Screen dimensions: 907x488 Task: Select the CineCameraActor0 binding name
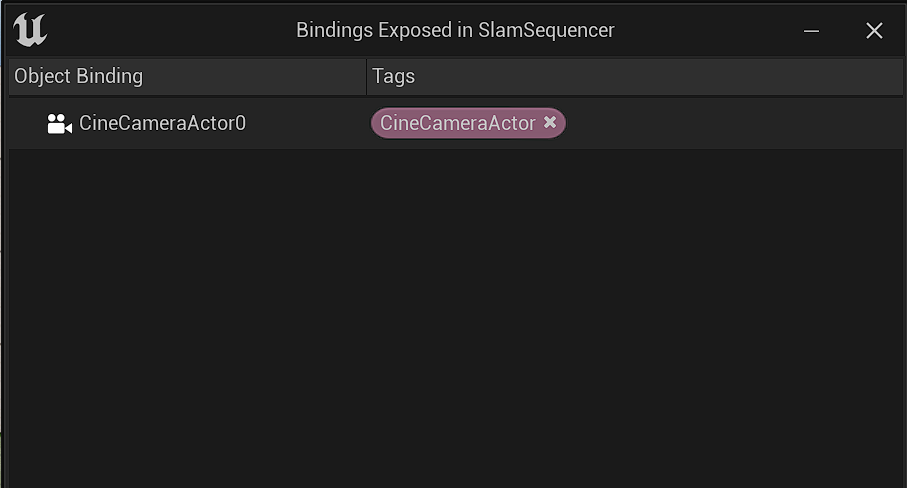pyautogui.click(x=163, y=123)
